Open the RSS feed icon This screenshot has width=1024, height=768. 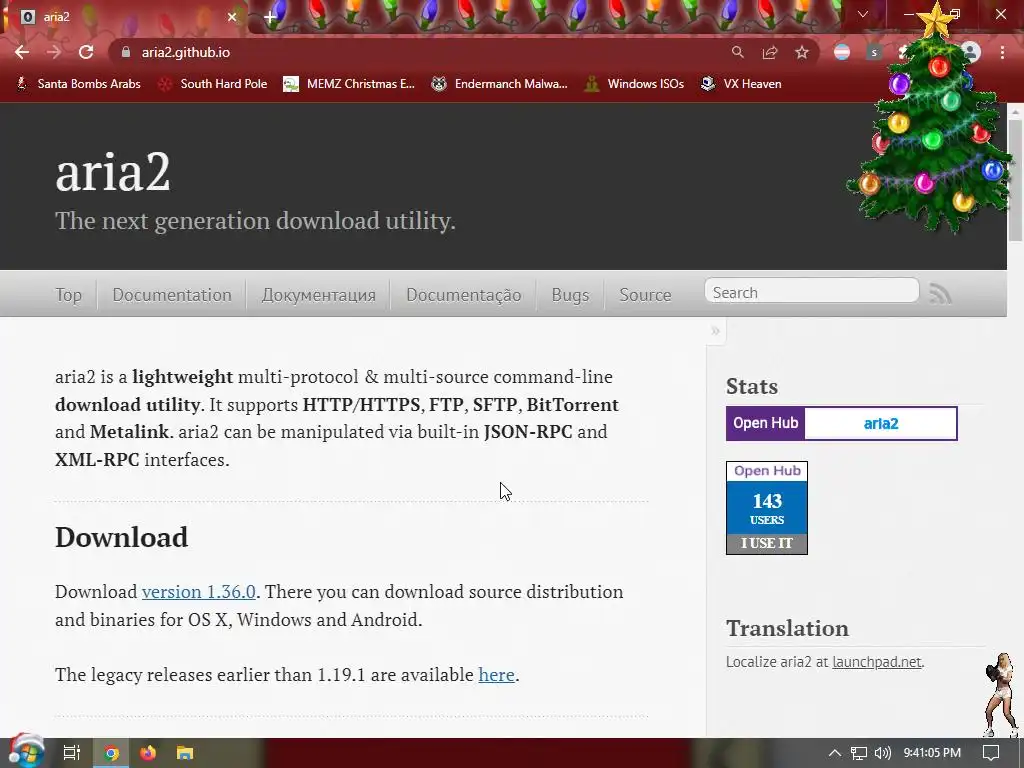coord(940,293)
